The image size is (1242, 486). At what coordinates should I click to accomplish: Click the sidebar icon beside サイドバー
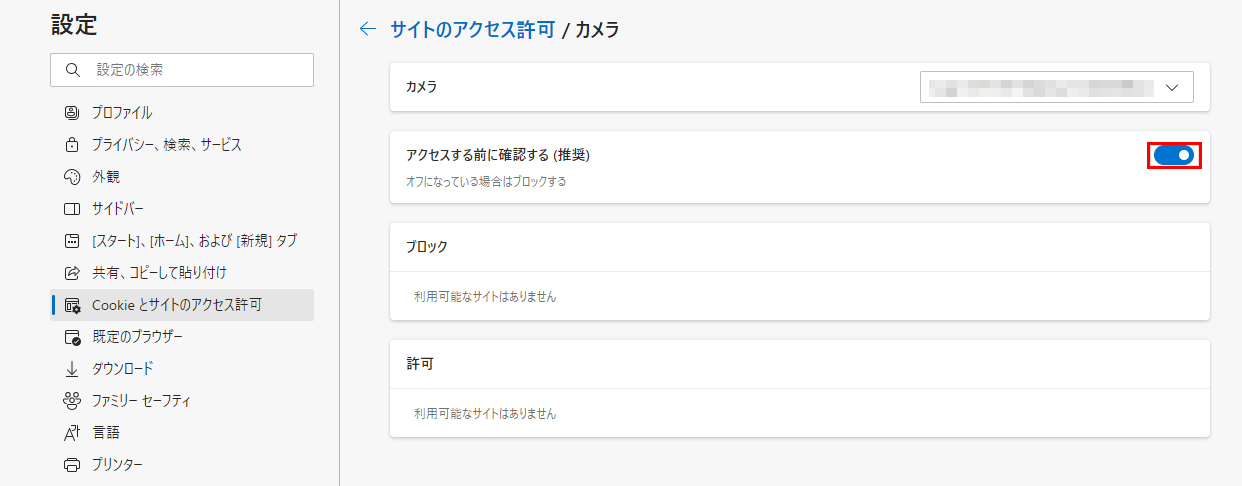pos(71,209)
